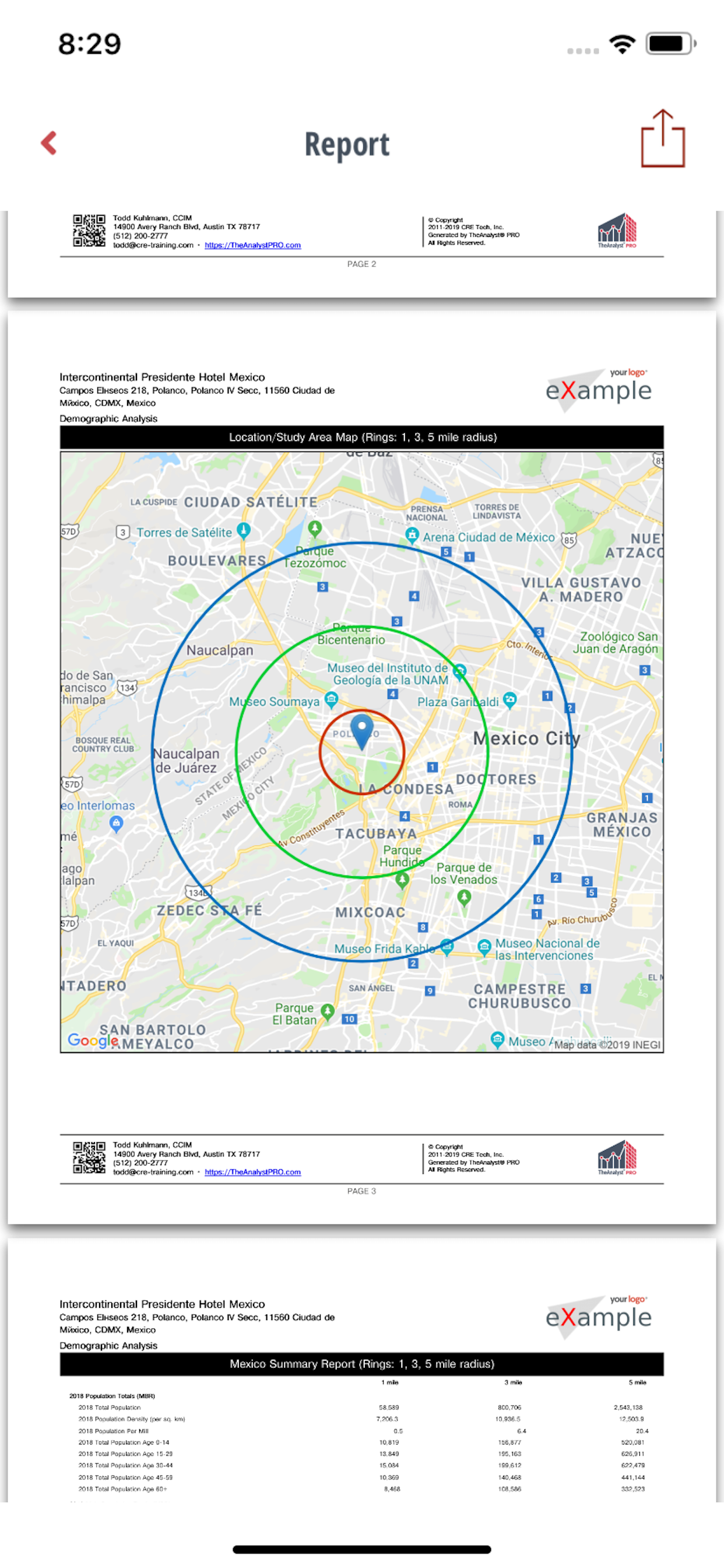The image size is (724, 1568).
Task: Tap the 58,589 one-mile population value
Action: tap(389, 1408)
